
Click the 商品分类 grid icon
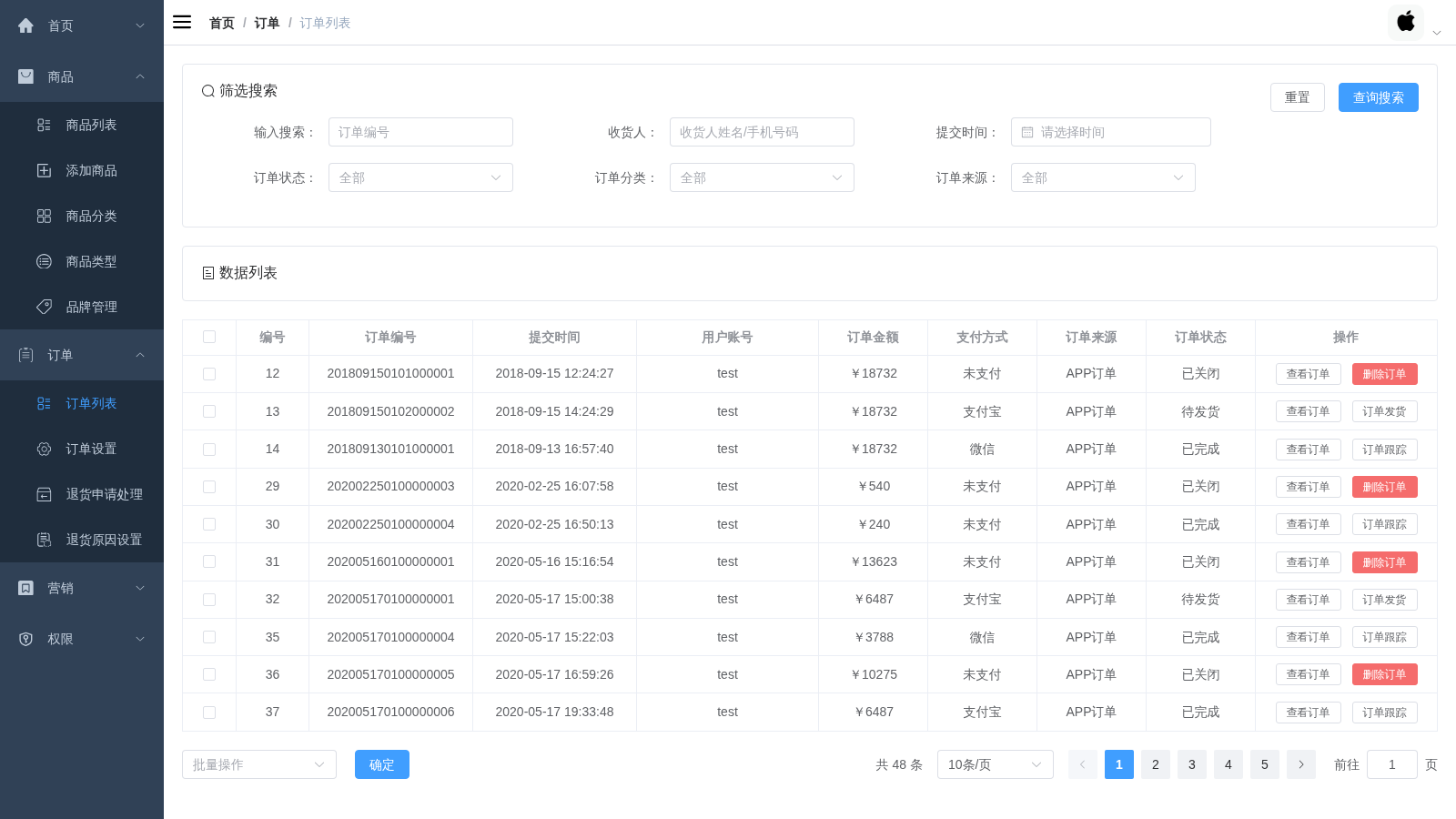pyautogui.click(x=44, y=216)
